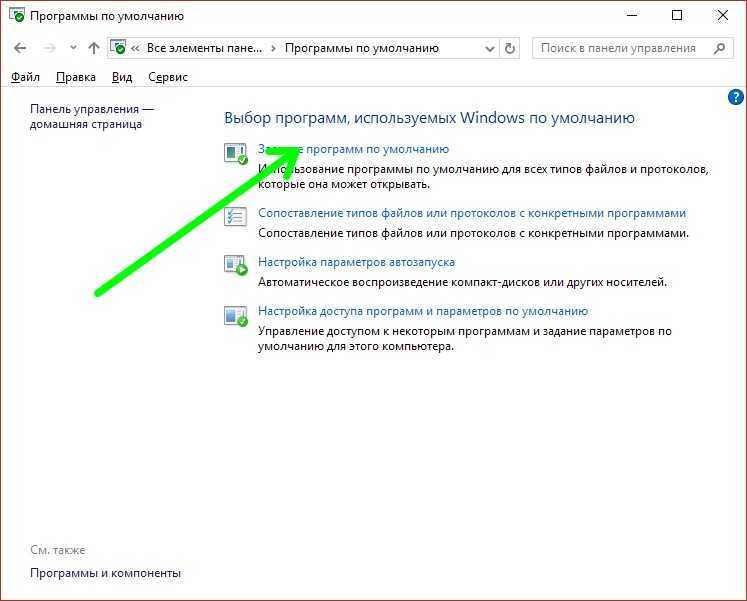Click the Задание программ по умолчанию icon
The image size is (747, 601).
pos(236,153)
